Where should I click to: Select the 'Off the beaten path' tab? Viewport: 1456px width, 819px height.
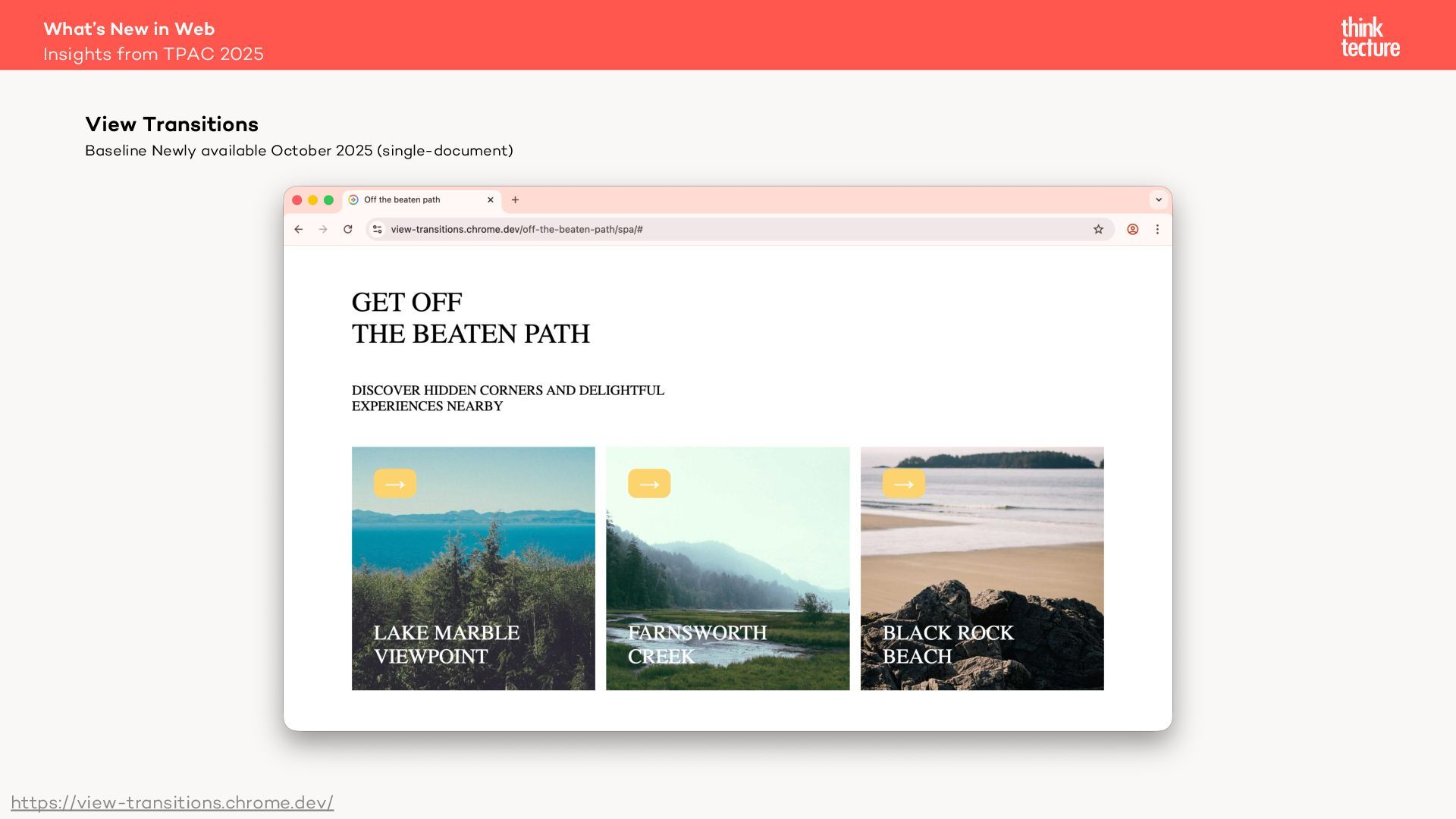pos(409,200)
